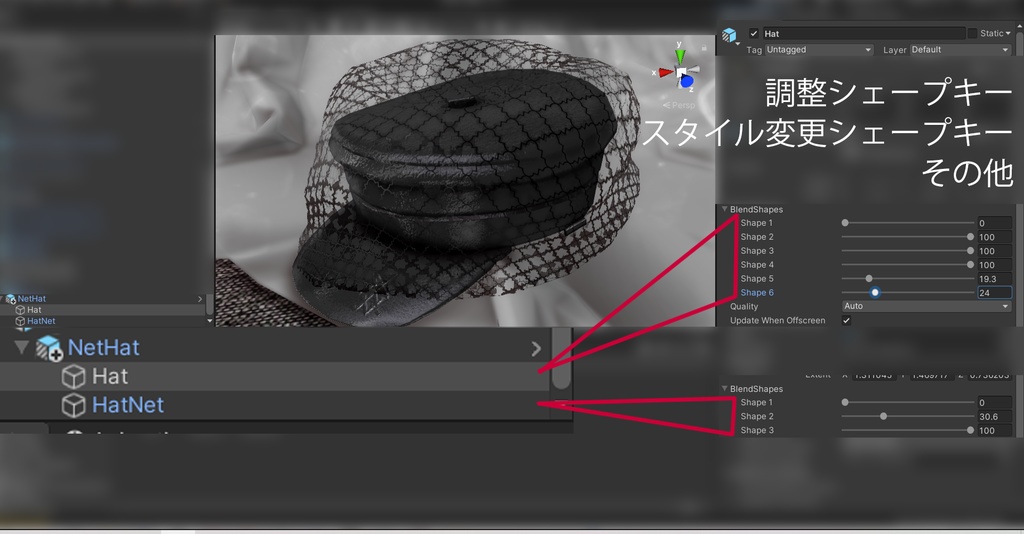Toggle the lock icon above the scene gizmo
The image size is (1024, 534).
704,48
